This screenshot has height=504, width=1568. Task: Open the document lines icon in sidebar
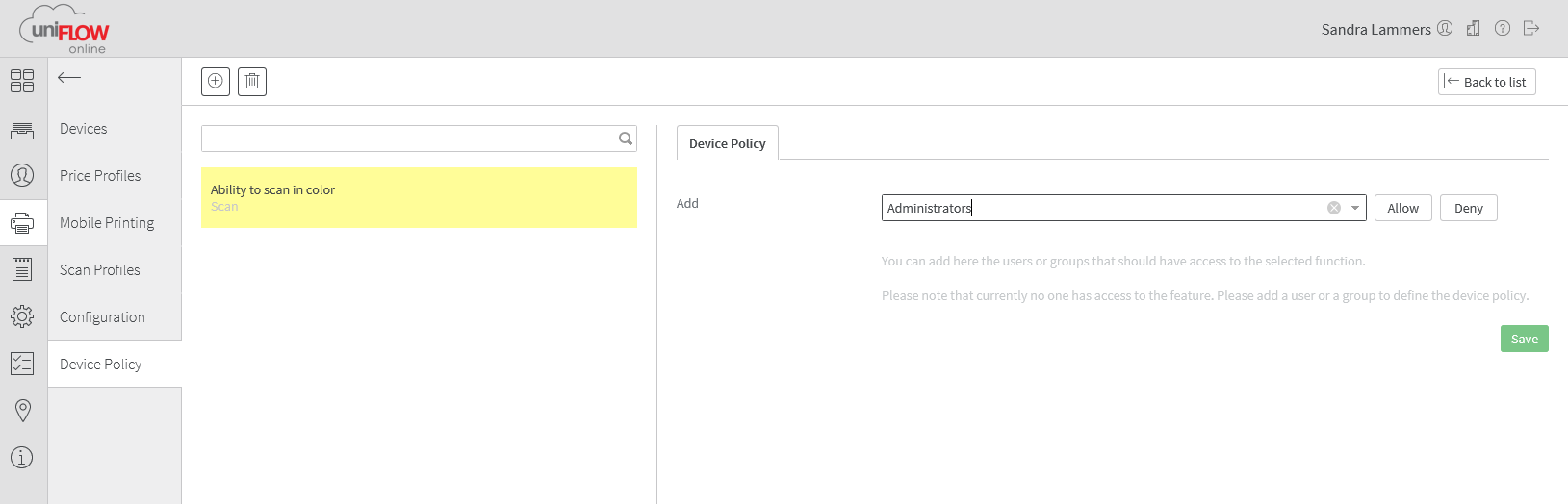(x=22, y=269)
